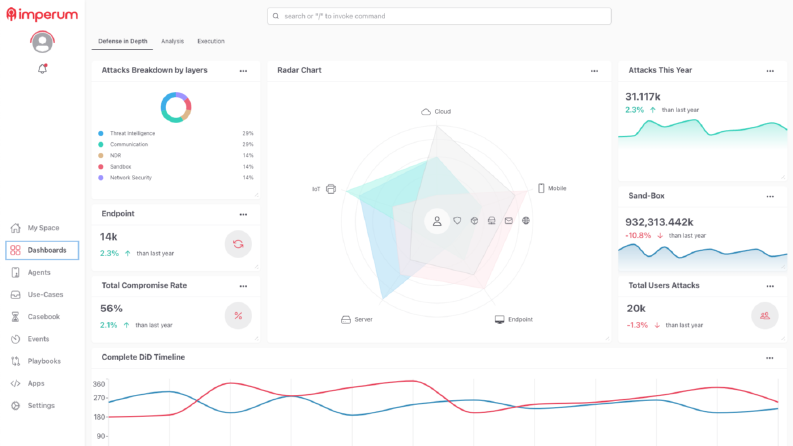Open the Agents icon in sidebar
The image size is (793, 446).
coord(16,273)
